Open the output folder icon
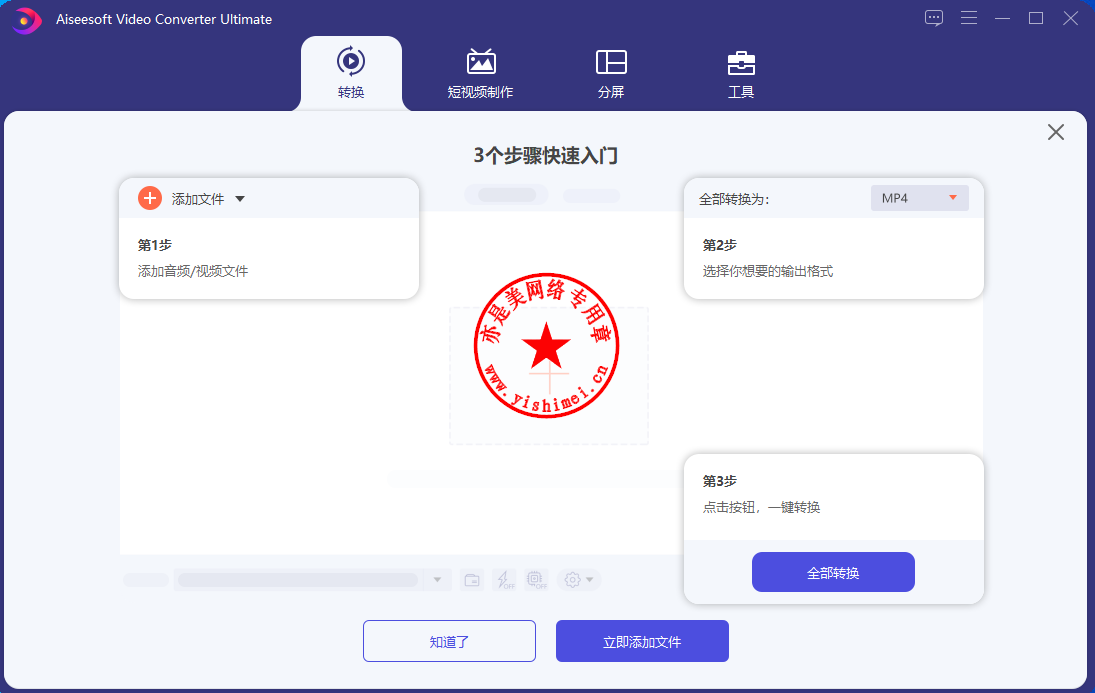This screenshot has width=1095, height=693. 472,580
